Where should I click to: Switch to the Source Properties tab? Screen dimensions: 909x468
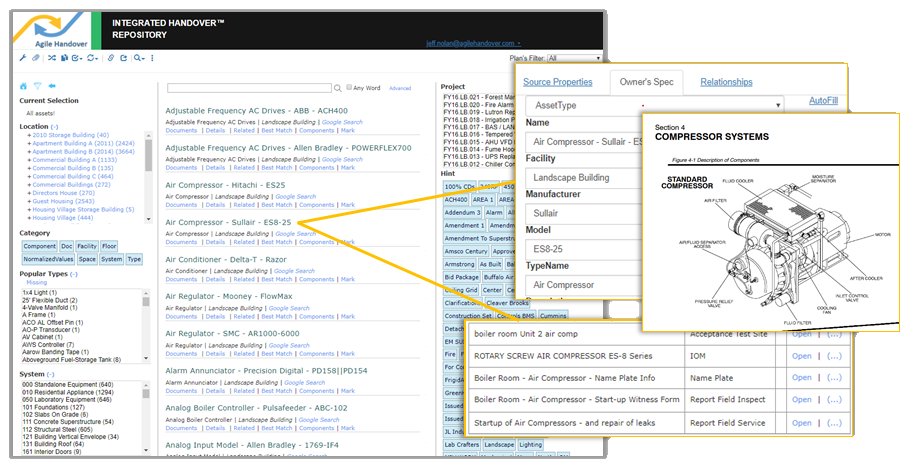click(x=558, y=82)
